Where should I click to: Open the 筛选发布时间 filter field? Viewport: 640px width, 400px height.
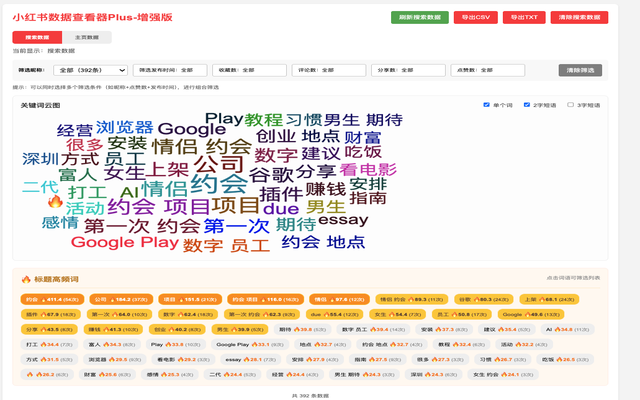tap(170, 70)
